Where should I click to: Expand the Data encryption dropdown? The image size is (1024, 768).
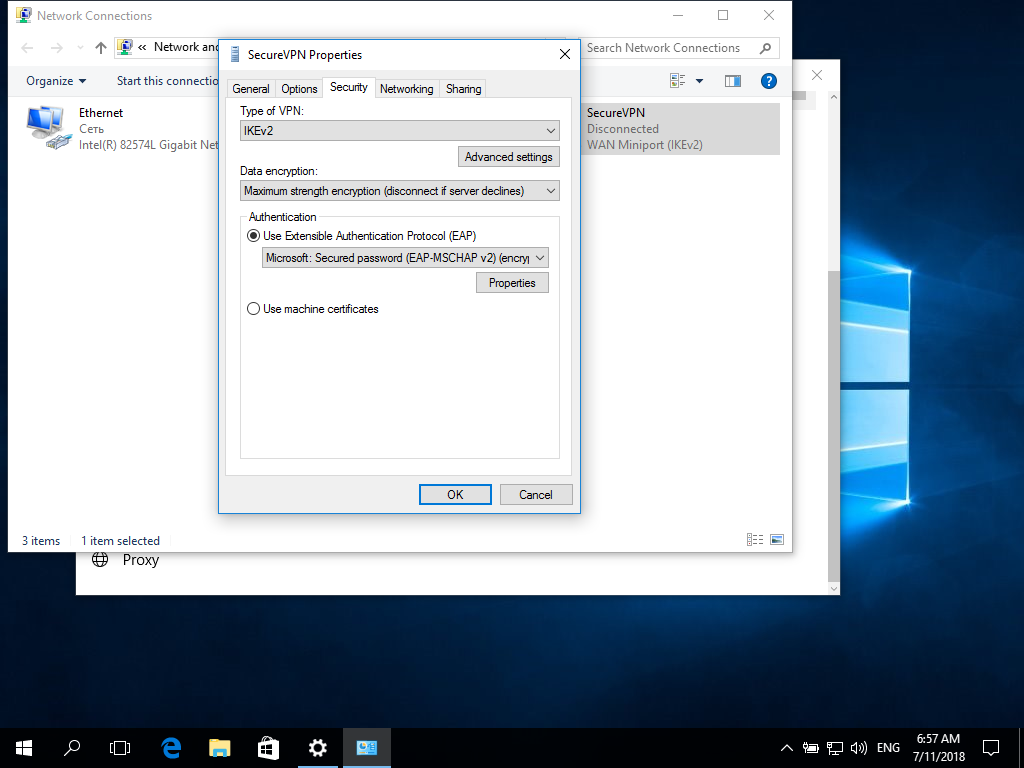[x=400, y=191]
